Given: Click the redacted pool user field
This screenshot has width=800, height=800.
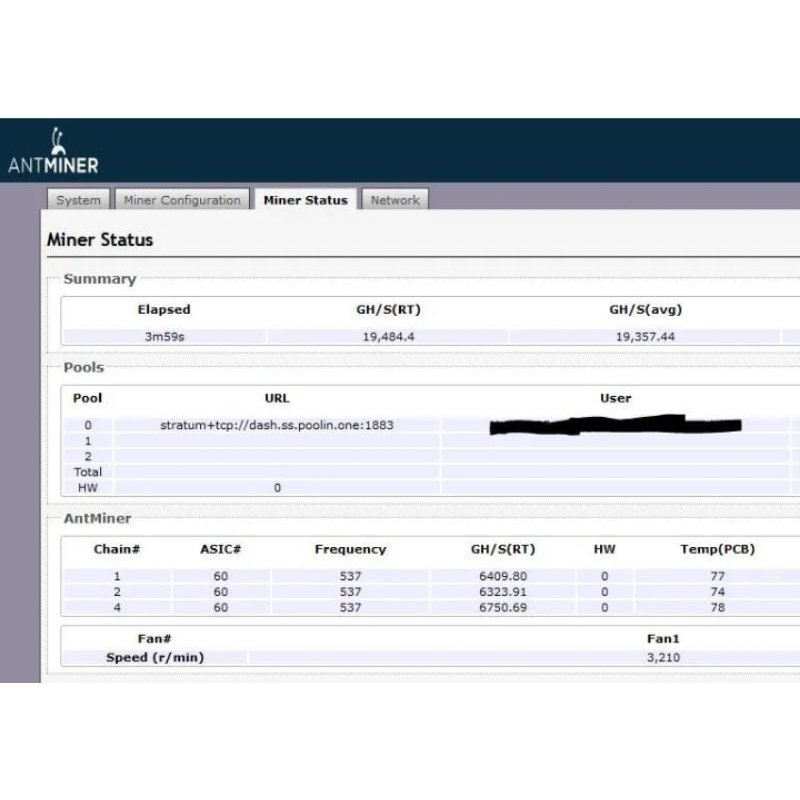Looking at the screenshot, I should (615, 426).
